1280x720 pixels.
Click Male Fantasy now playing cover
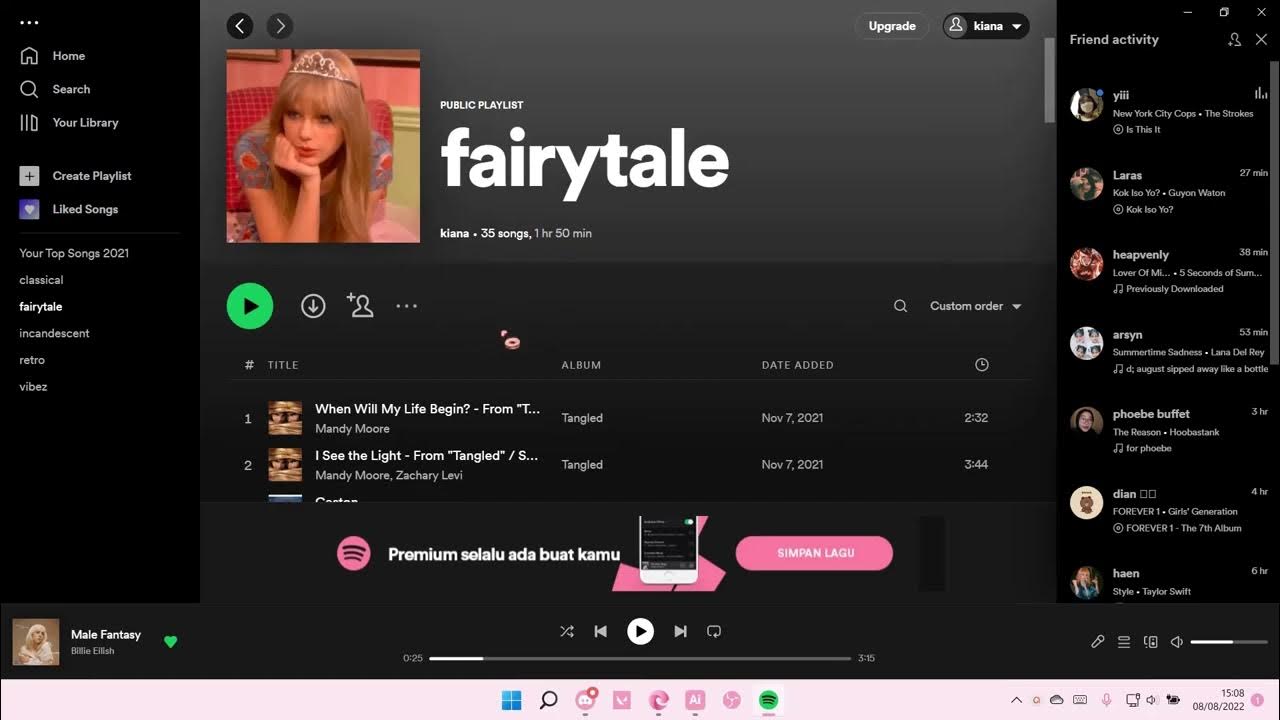36,642
